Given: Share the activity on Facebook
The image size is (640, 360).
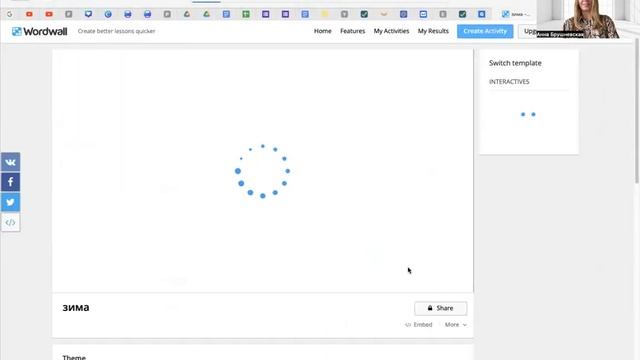Looking at the screenshot, I should pyautogui.click(x=10, y=182).
